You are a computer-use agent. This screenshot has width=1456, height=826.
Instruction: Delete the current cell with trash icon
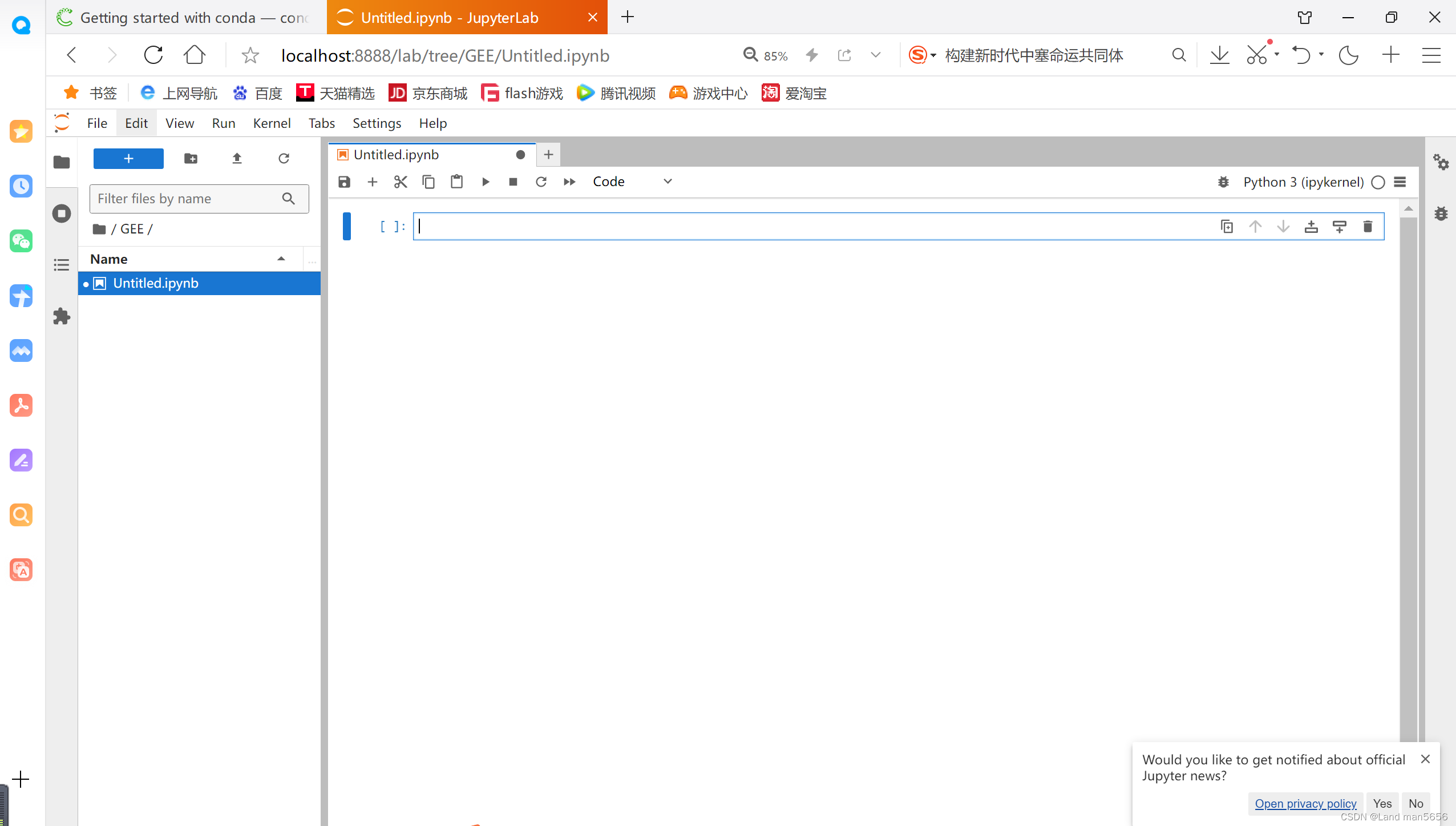point(1368,227)
